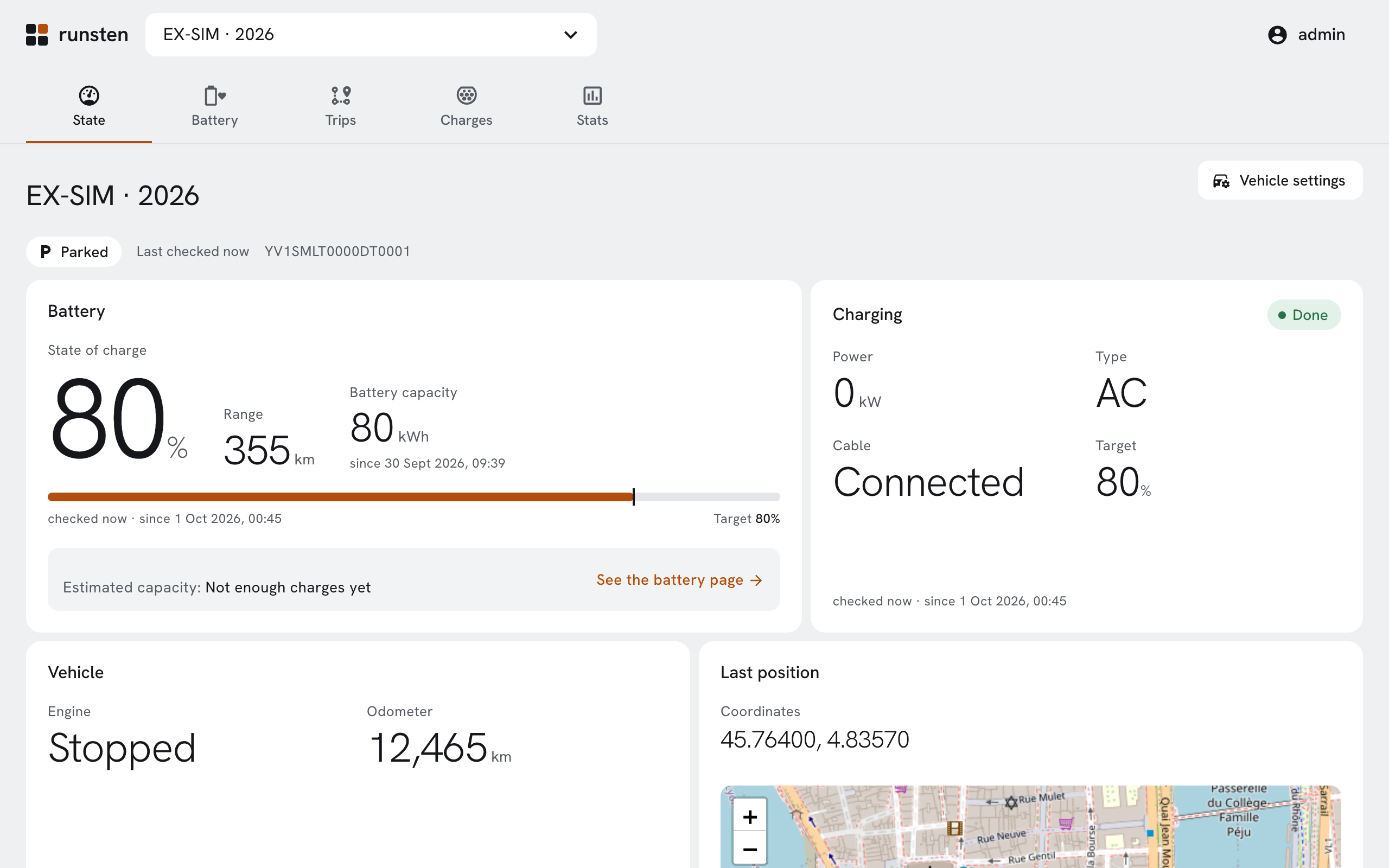Zoom out on the map
Screen dimensions: 1389x868
pyautogui.click(x=750, y=848)
